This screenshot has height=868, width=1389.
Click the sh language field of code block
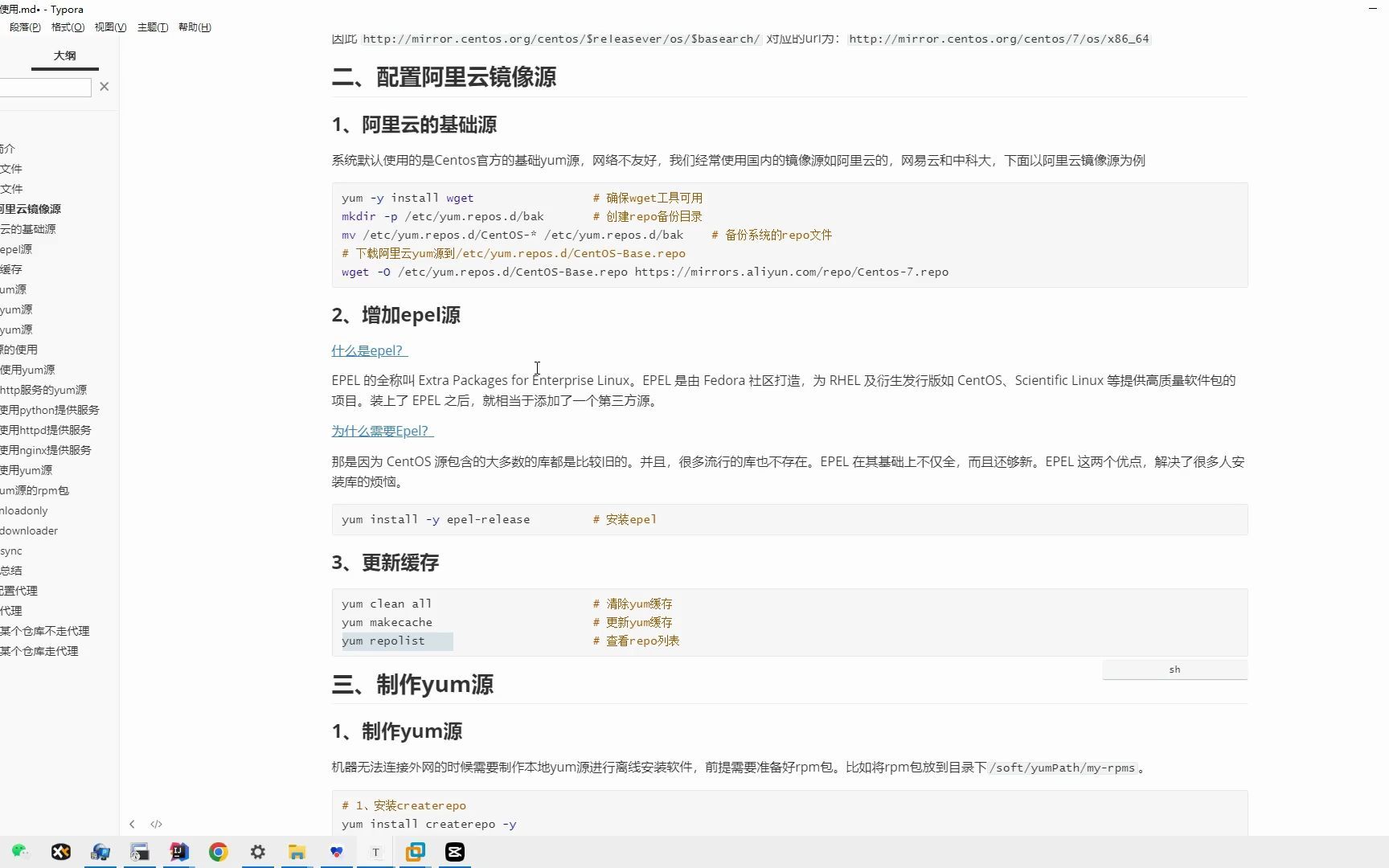tap(1174, 669)
